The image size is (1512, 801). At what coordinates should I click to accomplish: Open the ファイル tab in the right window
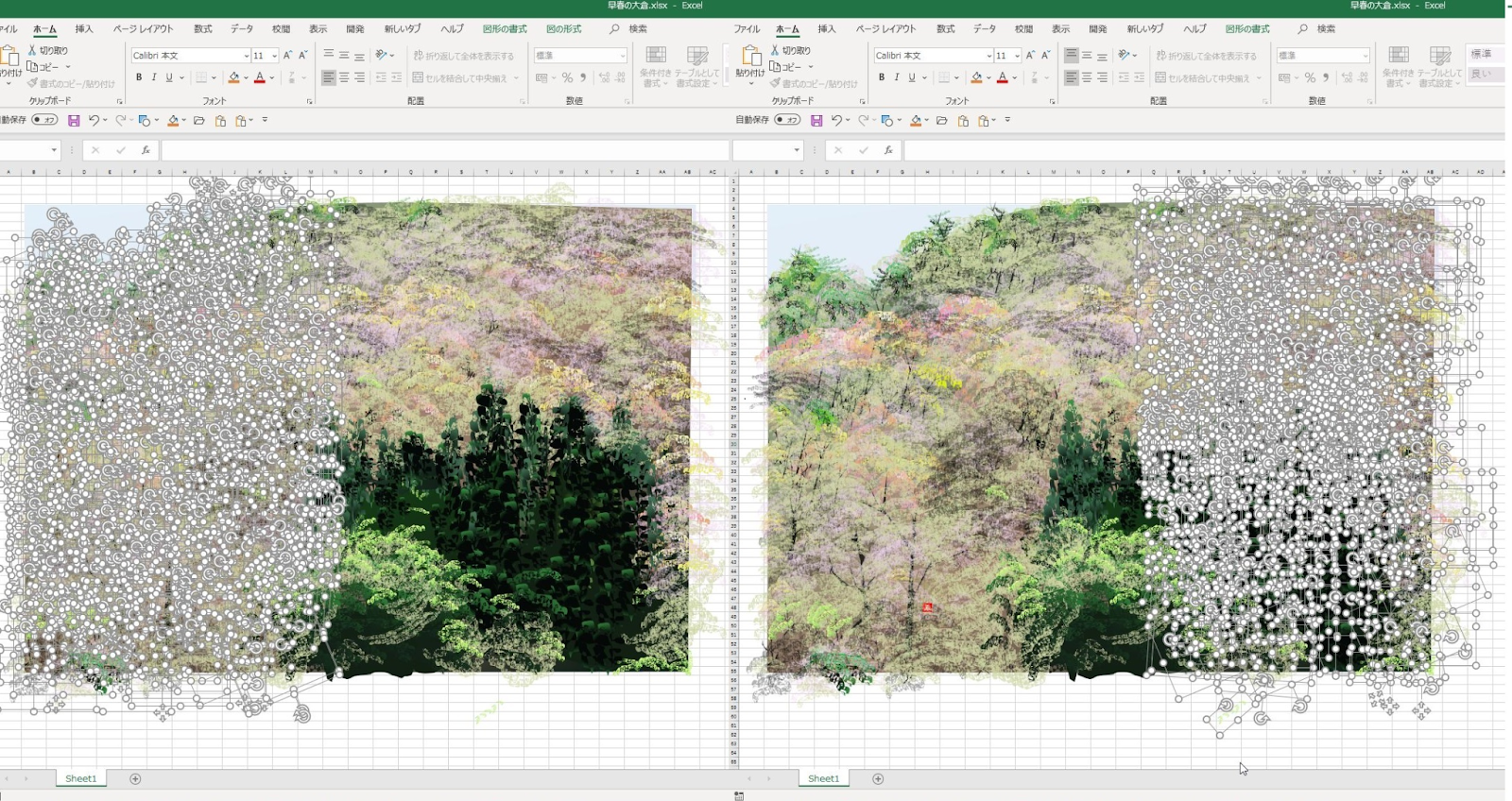pos(747,29)
